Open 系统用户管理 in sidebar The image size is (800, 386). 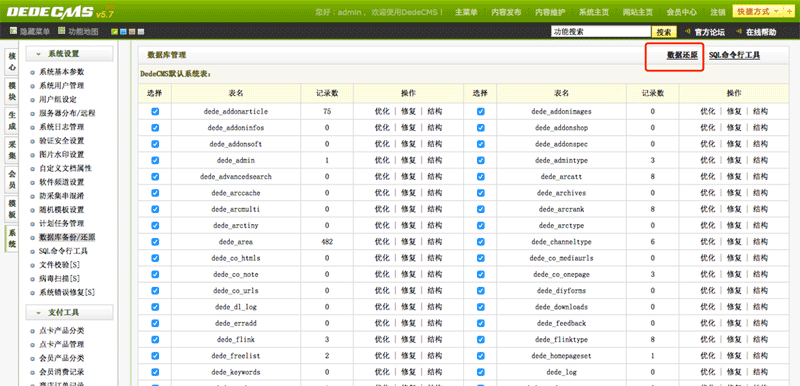(61, 86)
